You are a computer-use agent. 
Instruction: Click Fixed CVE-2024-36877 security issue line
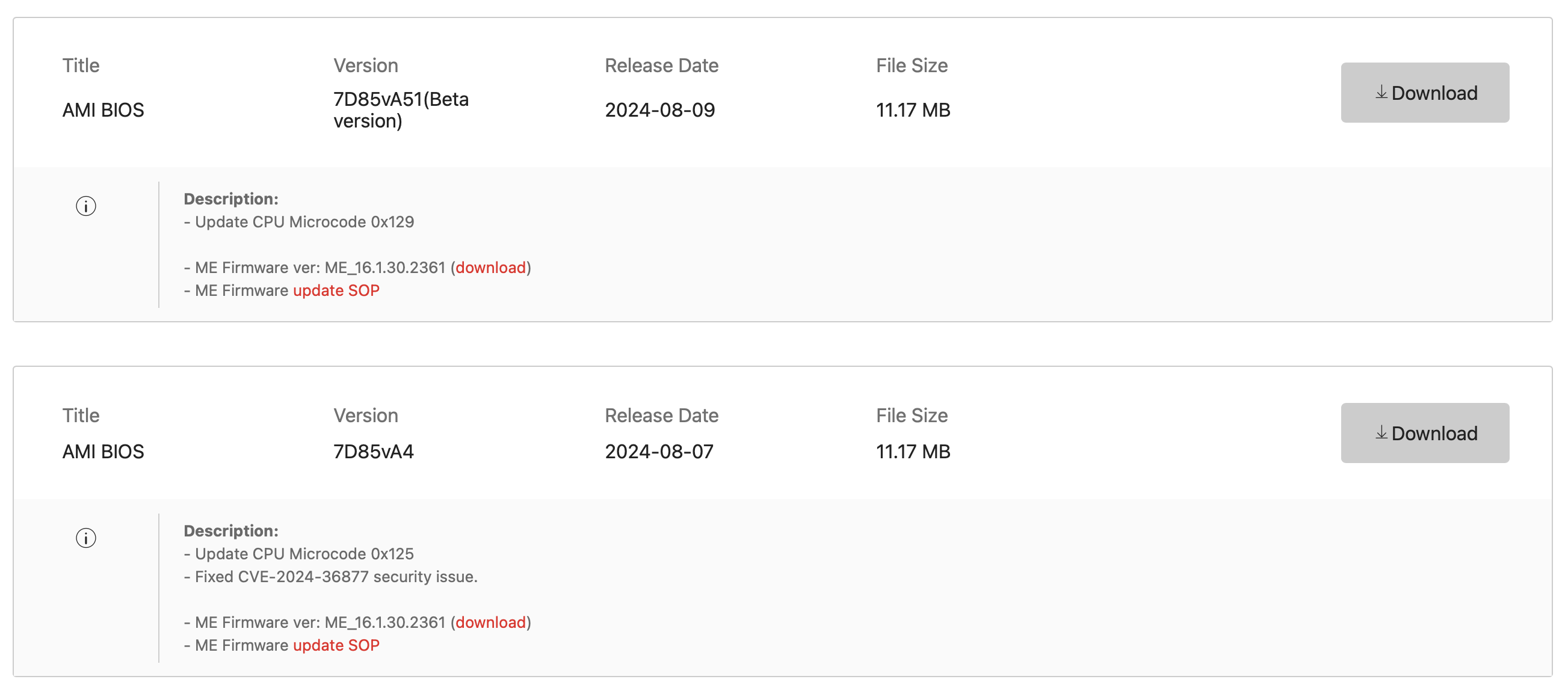(330, 577)
